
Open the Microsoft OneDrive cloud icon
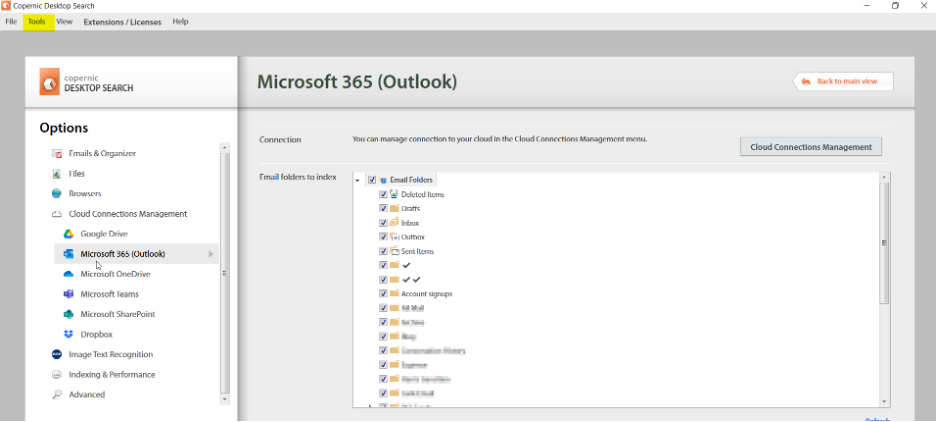pyautogui.click(x=69, y=274)
